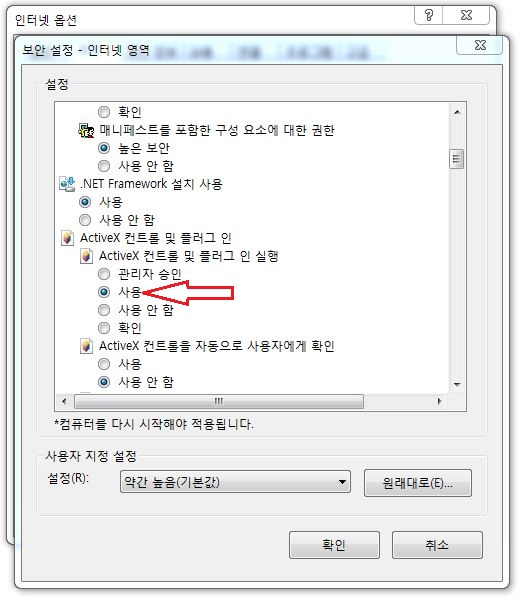Click the manifest component permissions icon
Image resolution: width=530 pixels, height=603 pixels.
(86, 130)
